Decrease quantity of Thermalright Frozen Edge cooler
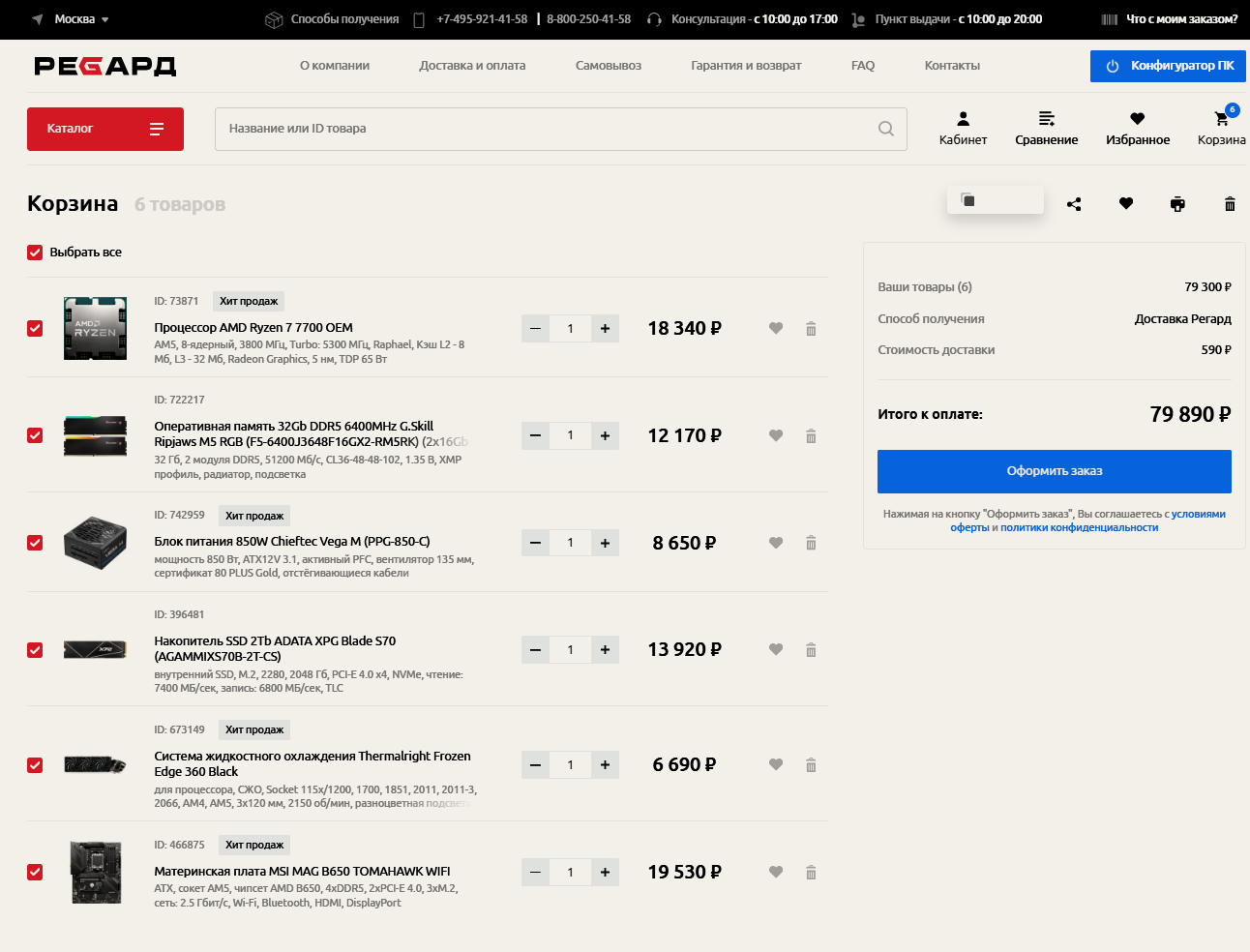The width and height of the screenshot is (1250, 952). (x=535, y=765)
